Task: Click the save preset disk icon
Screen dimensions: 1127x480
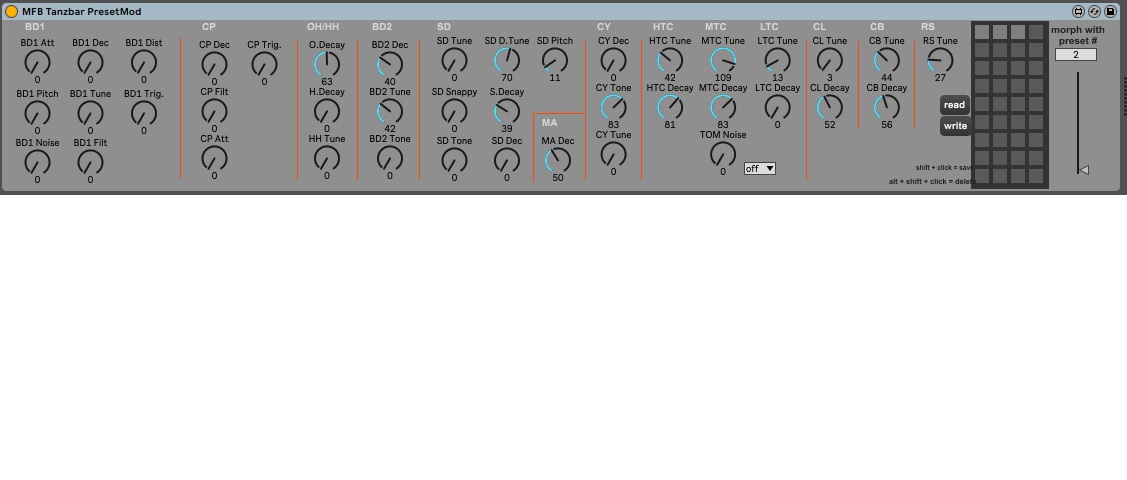Action: click(1110, 12)
